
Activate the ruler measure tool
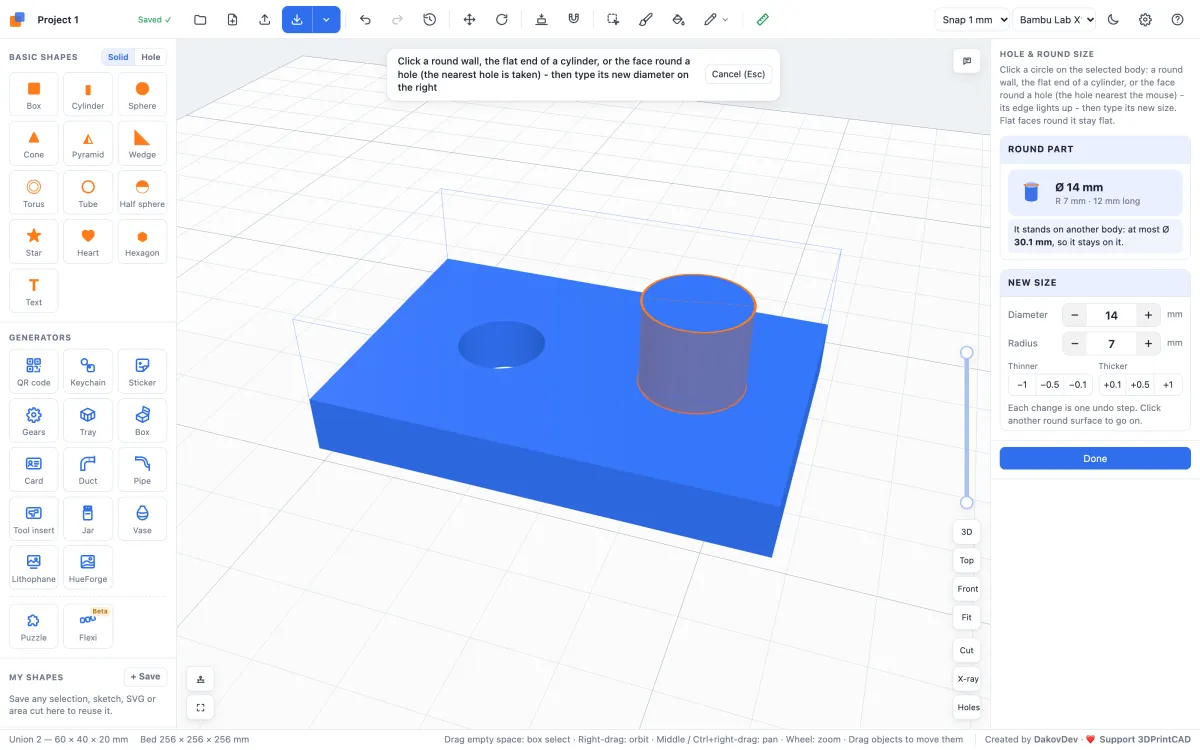[x=763, y=19]
